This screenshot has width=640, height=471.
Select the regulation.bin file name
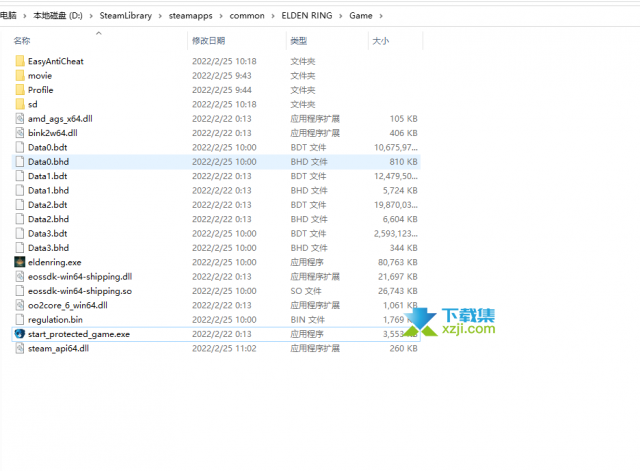pyautogui.click(x=56, y=320)
